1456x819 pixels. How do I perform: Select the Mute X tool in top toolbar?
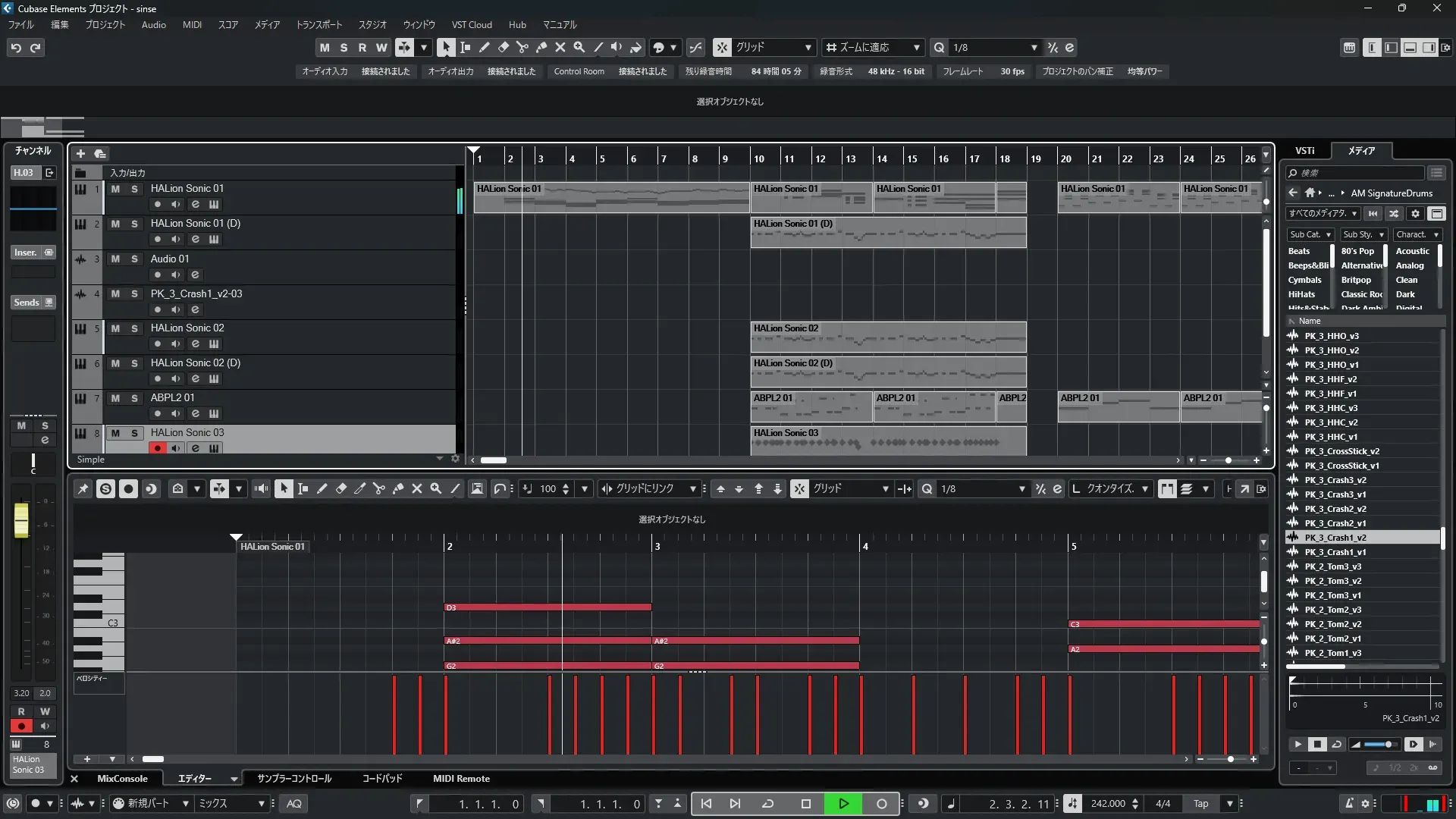pos(560,48)
